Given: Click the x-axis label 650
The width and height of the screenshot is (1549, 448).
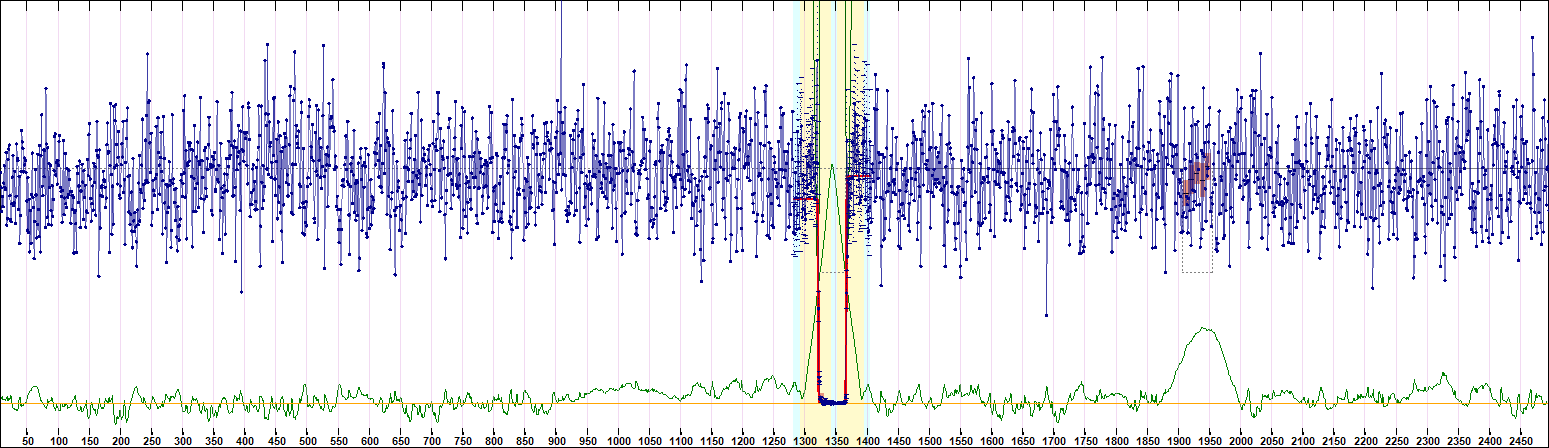Looking at the screenshot, I should (401, 441).
